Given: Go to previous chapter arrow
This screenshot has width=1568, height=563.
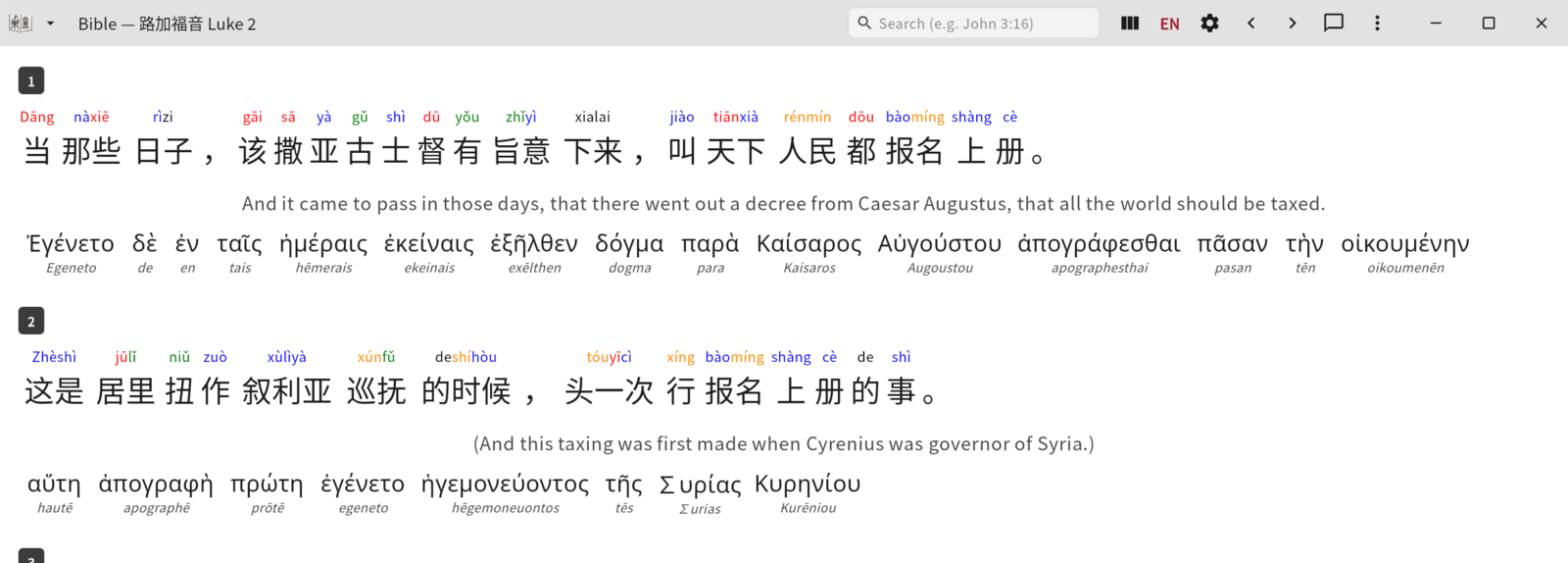Looking at the screenshot, I should [1251, 24].
